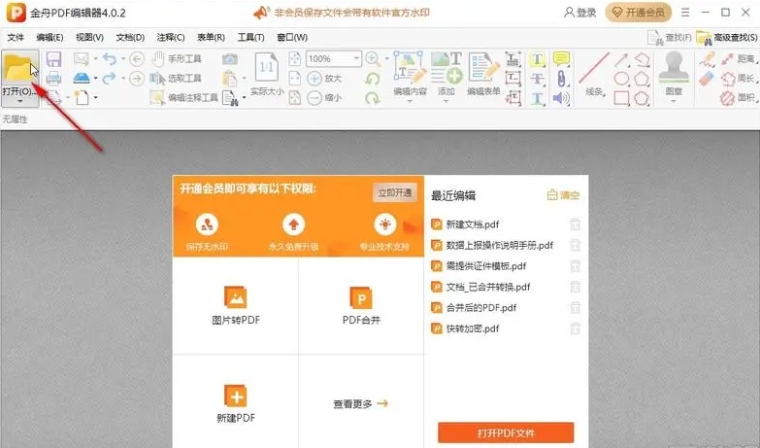Expand the arrow beside the Scanner icon
The height and width of the screenshot is (448, 760).
(95, 78)
